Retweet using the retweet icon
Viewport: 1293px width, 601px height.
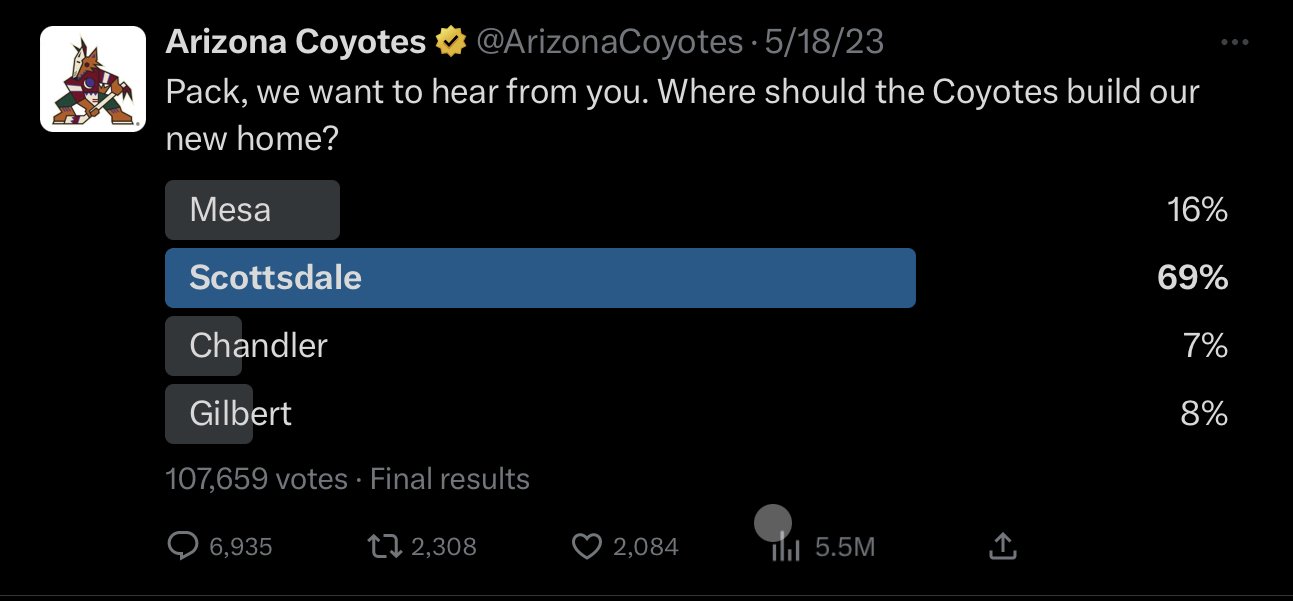386,546
